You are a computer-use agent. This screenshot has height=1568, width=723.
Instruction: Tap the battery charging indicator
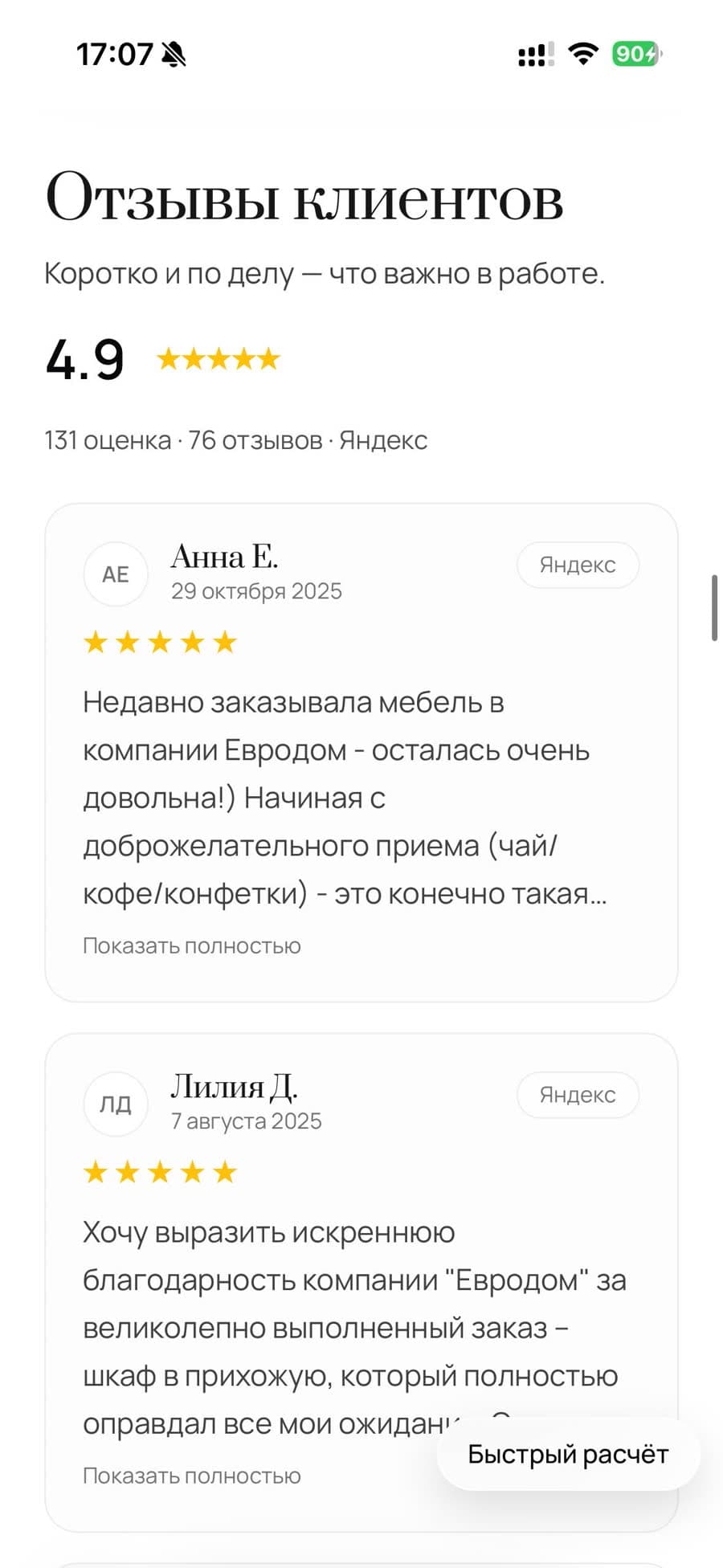tap(637, 52)
